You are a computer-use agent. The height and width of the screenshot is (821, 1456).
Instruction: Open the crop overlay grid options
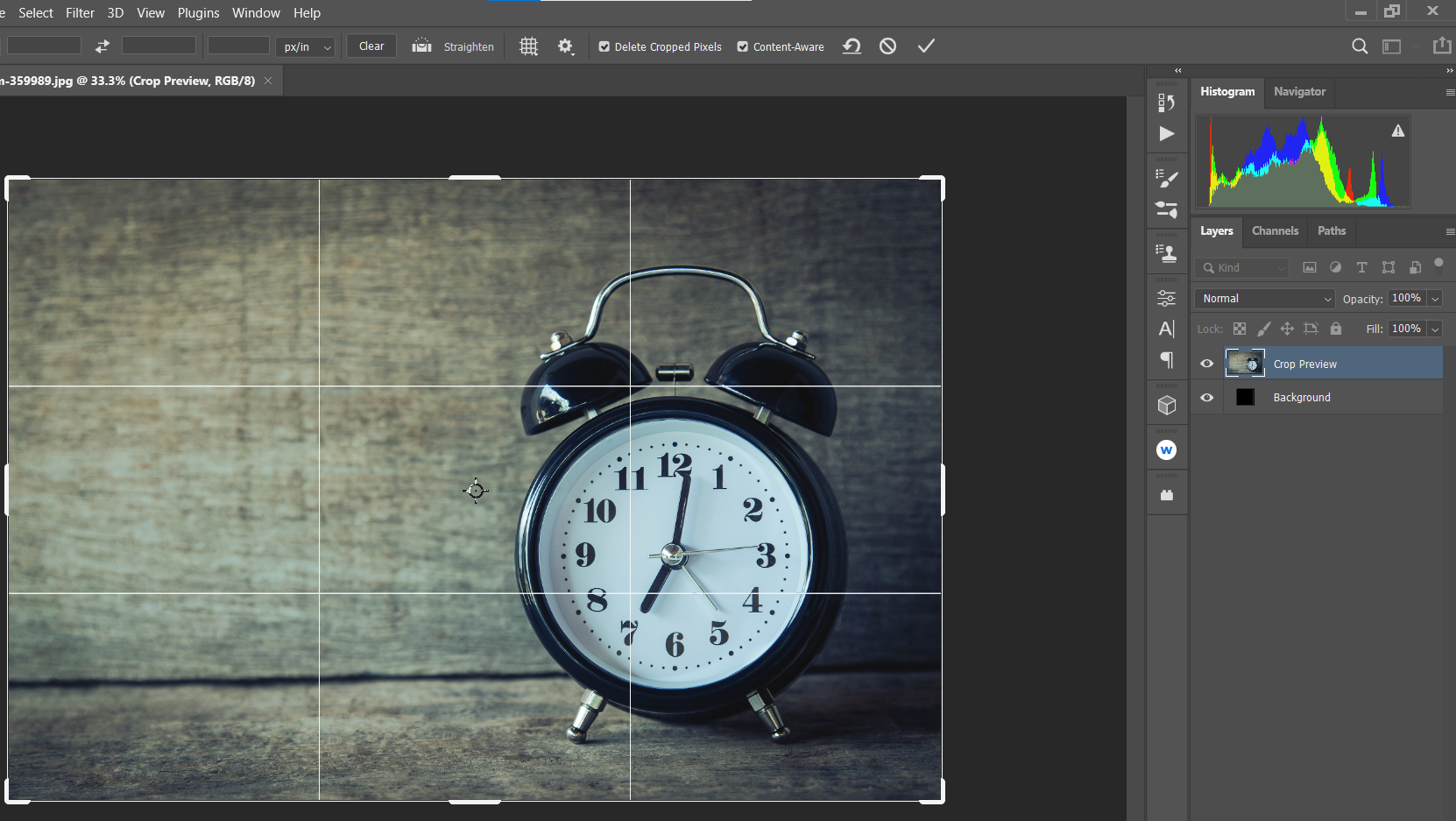click(528, 46)
